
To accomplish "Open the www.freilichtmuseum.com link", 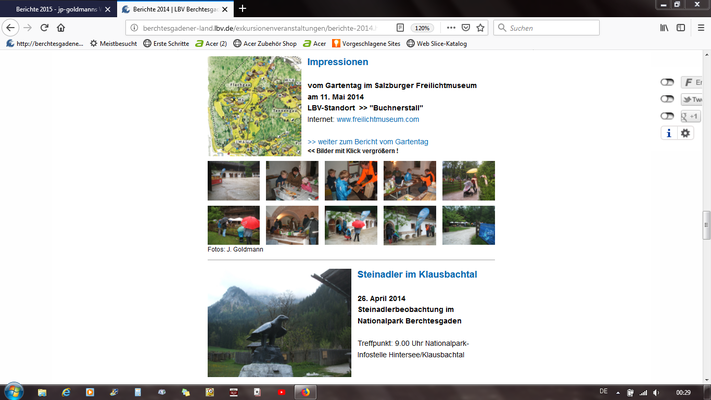I will click(x=378, y=119).
